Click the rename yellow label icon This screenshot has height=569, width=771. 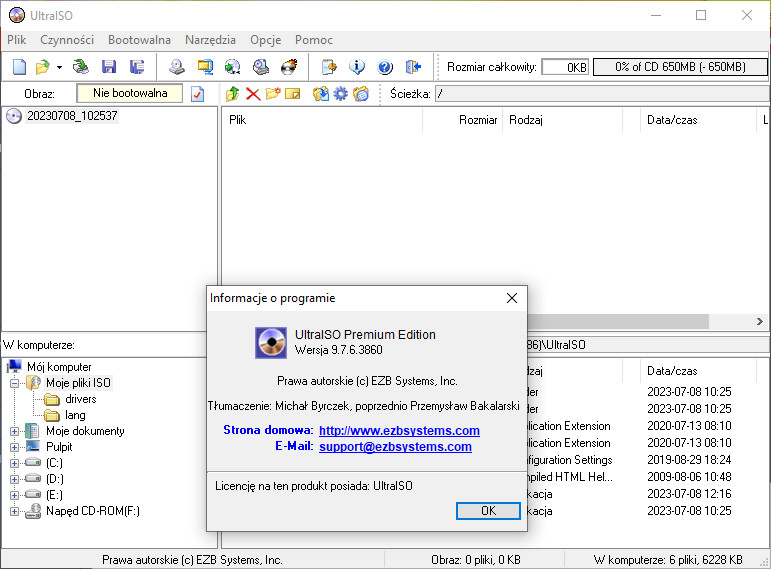click(x=293, y=93)
